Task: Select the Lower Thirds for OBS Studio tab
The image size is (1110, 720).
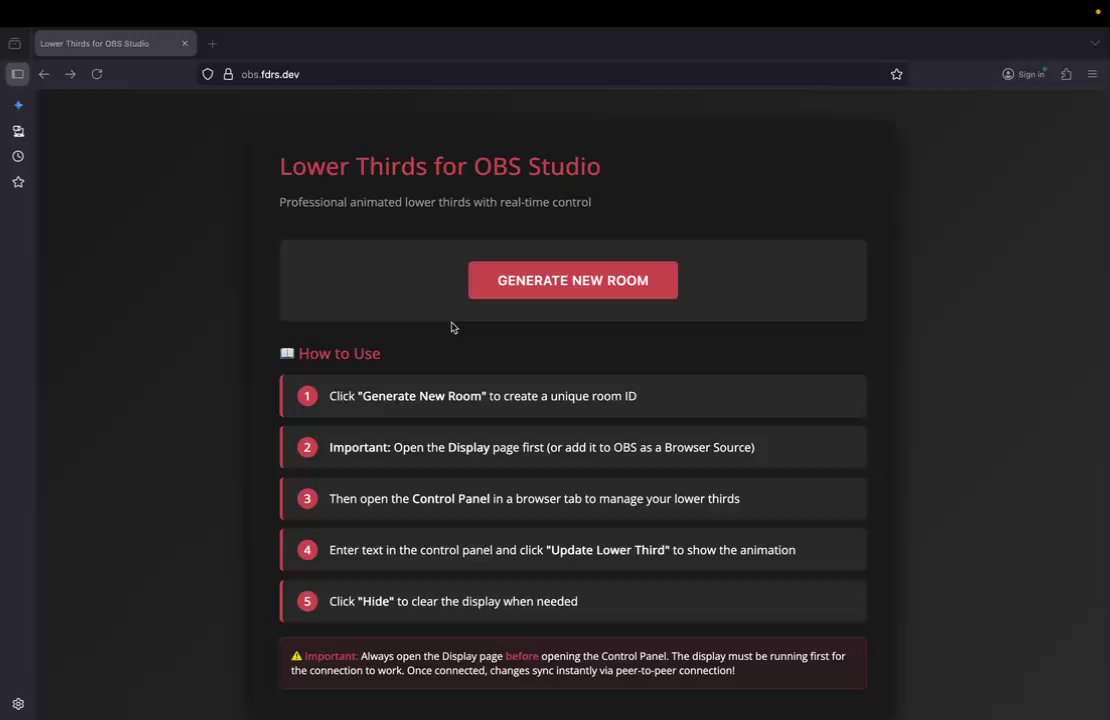Action: pos(115,44)
